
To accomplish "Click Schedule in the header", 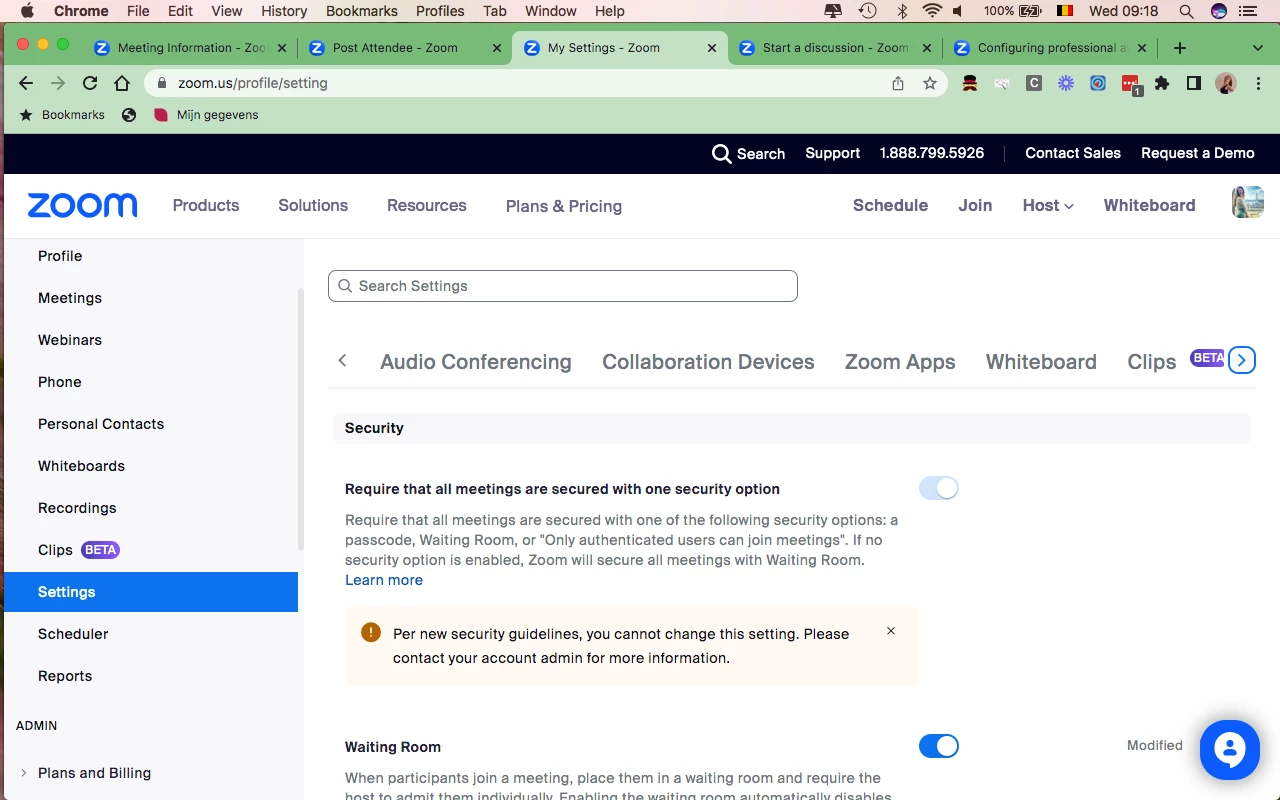I will [890, 205].
